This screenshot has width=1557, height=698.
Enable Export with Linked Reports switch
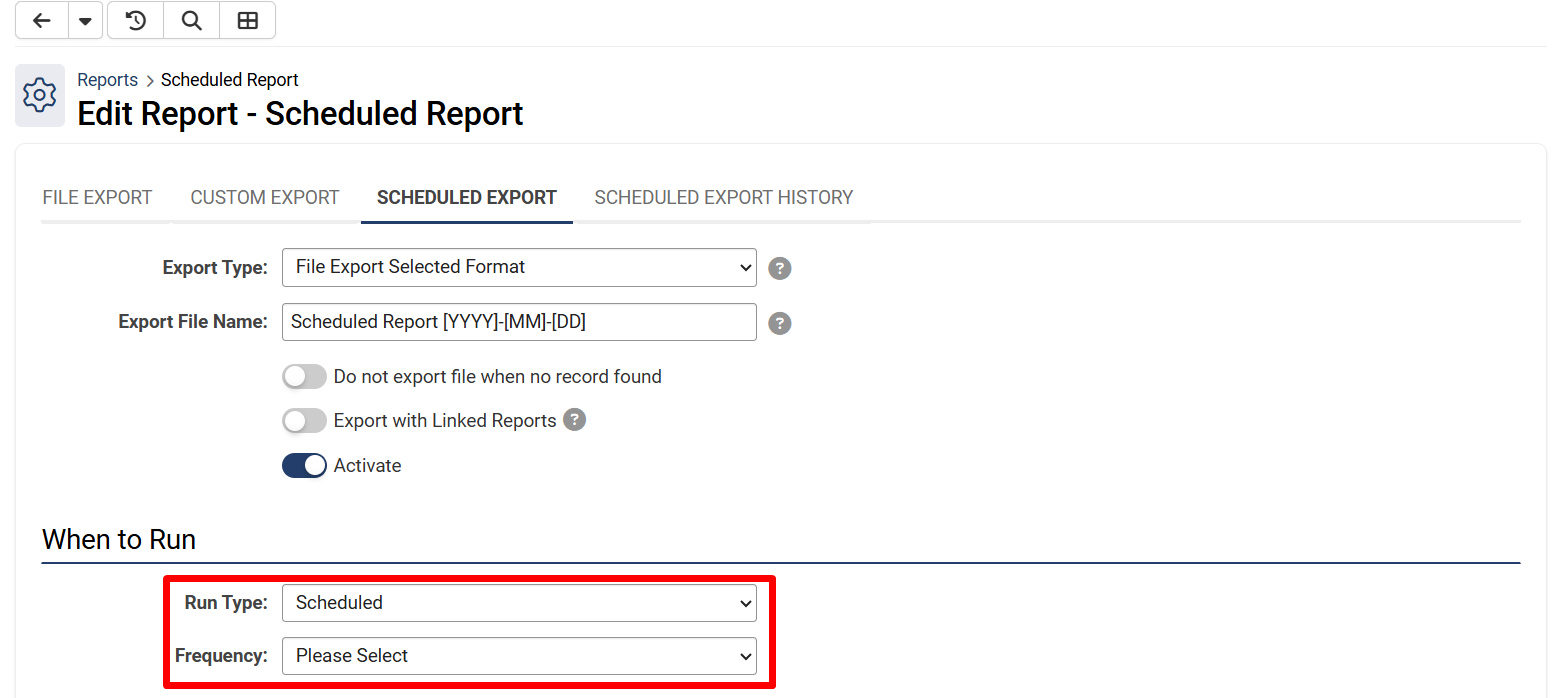(x=304, y=421)
